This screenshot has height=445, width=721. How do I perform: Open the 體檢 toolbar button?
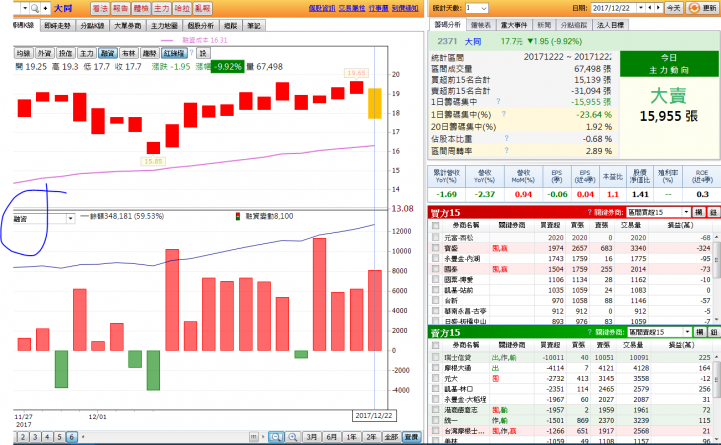coord(141,8)
